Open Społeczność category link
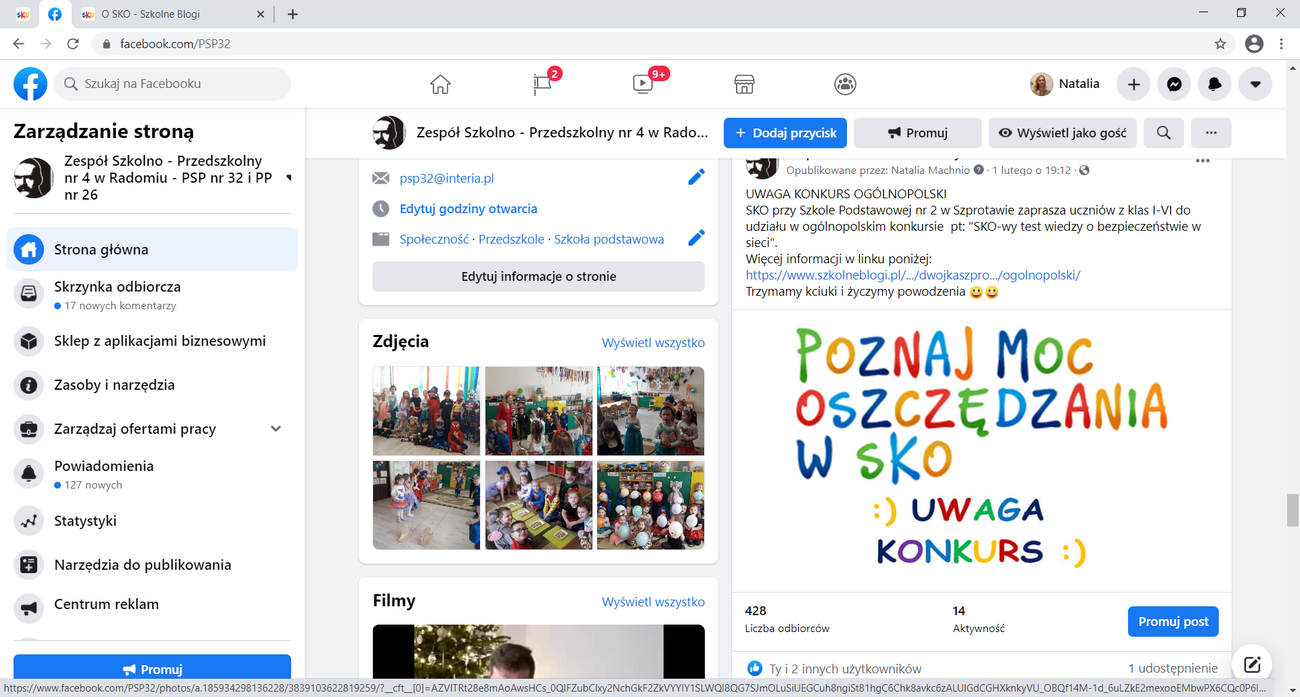This screenshot has width=1300, height=697. pyautogui.click(x=434, y=239)
